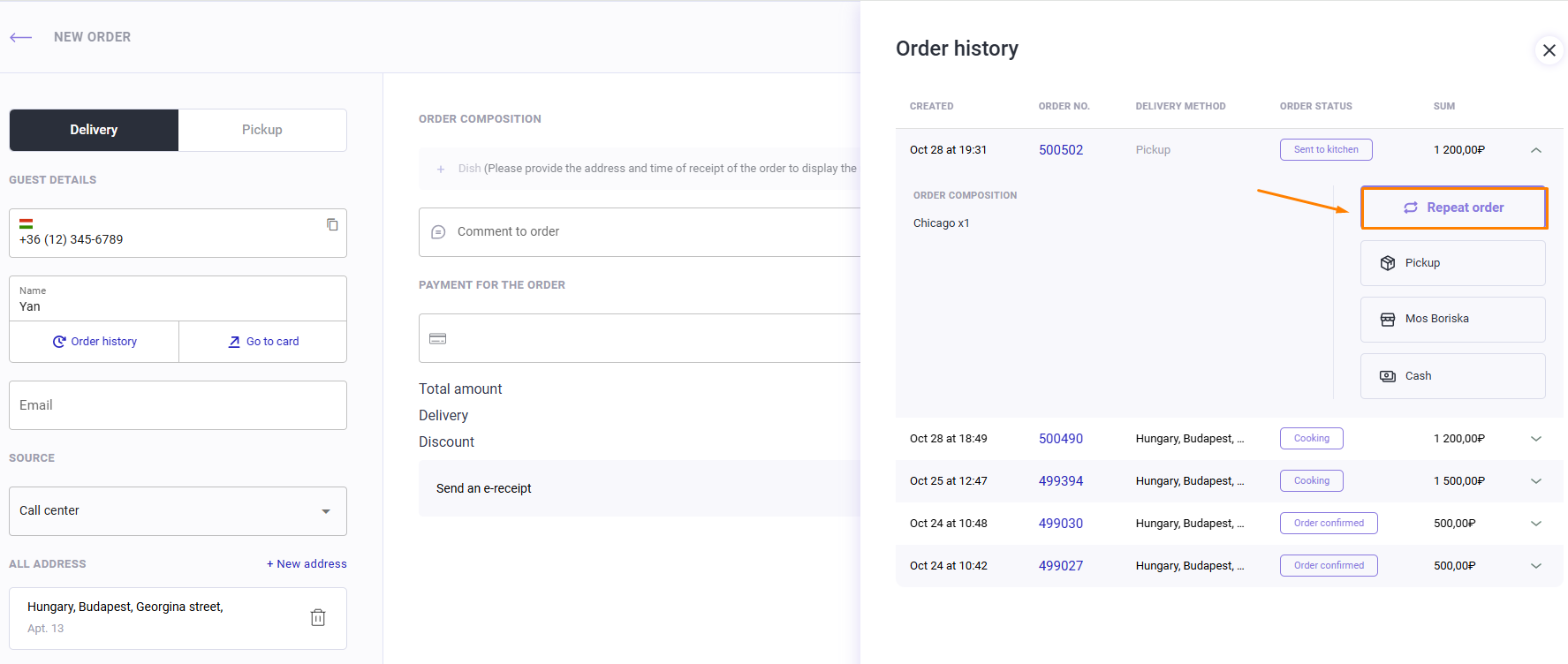The width and height of the screenshot is (1568, 664).
Task: Close the Order history panel
Action: (1549, 50)
